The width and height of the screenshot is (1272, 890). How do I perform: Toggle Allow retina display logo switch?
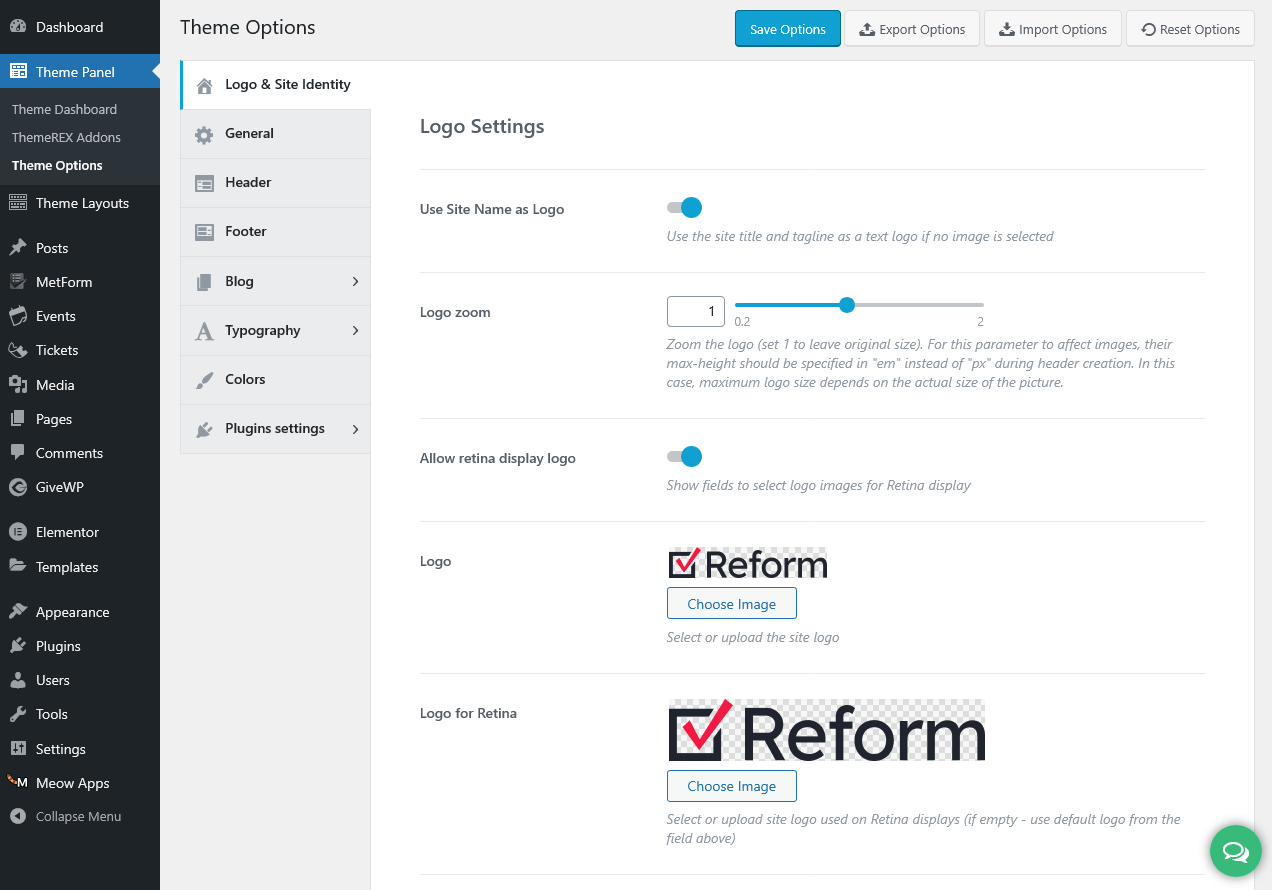[685, 457]
